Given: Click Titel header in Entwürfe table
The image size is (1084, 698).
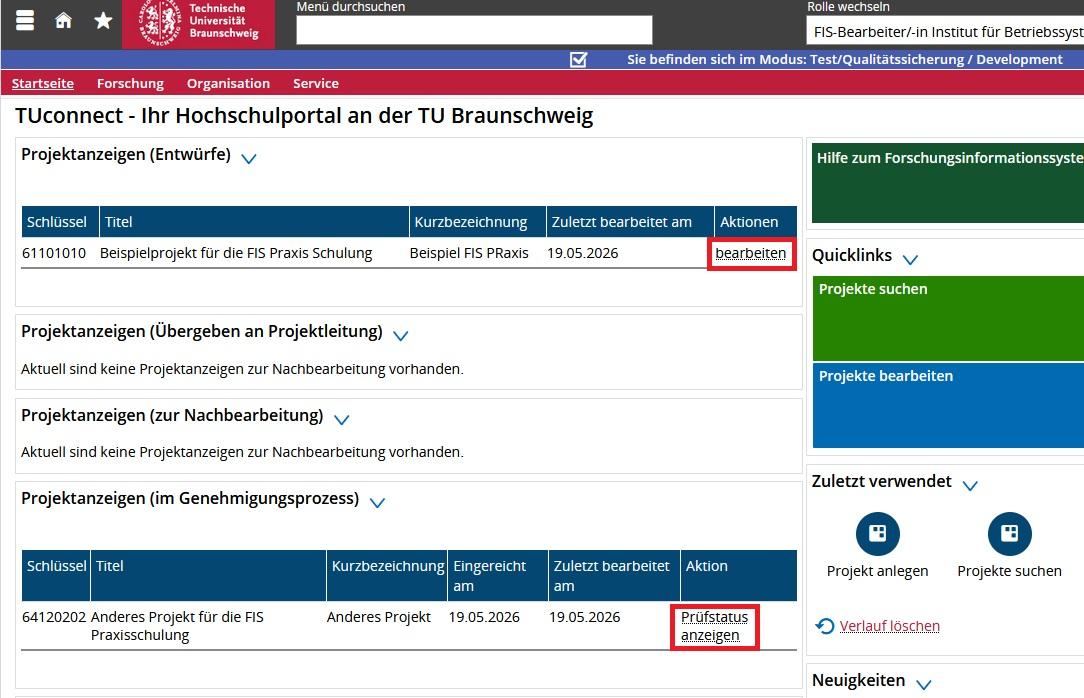Looking at the screenshot, I should tap(254, 222).
